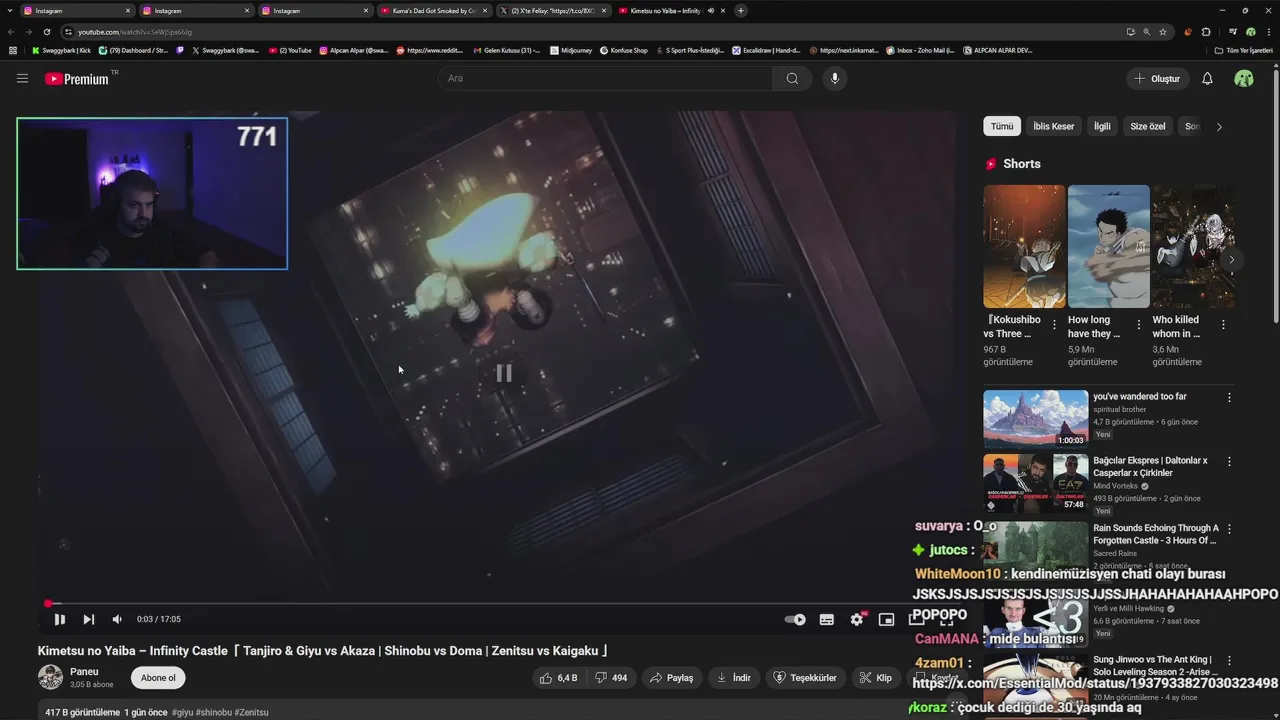Open the browser apps grid icon
The height and width of the screenshot is (720, 1280).
point(12,50)
